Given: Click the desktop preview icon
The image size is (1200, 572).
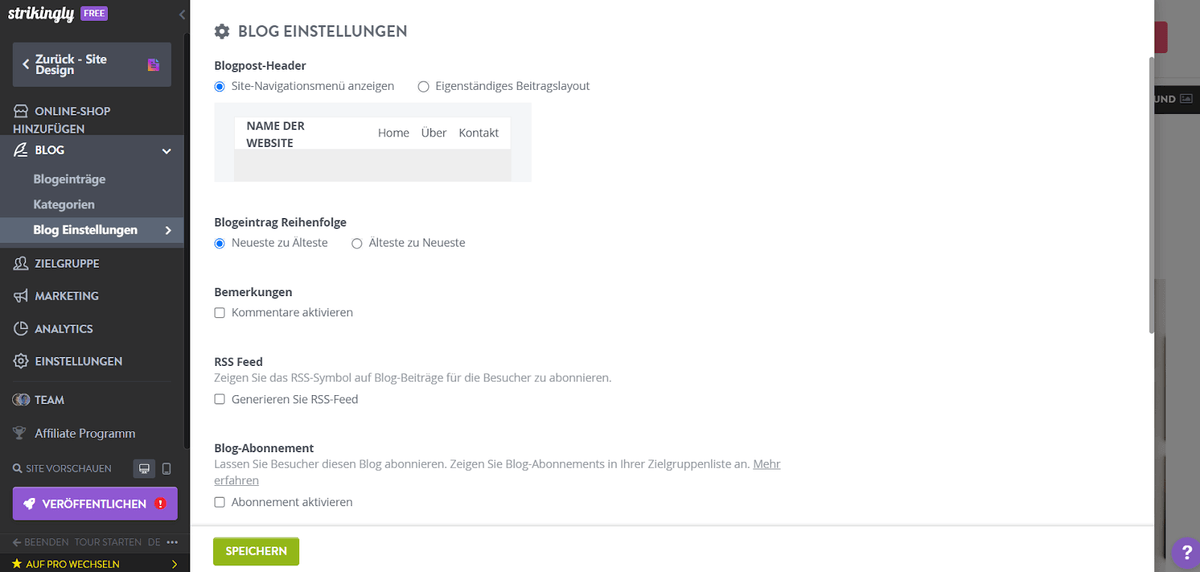Looking at the screenshot, I should (x=144, y=468).
